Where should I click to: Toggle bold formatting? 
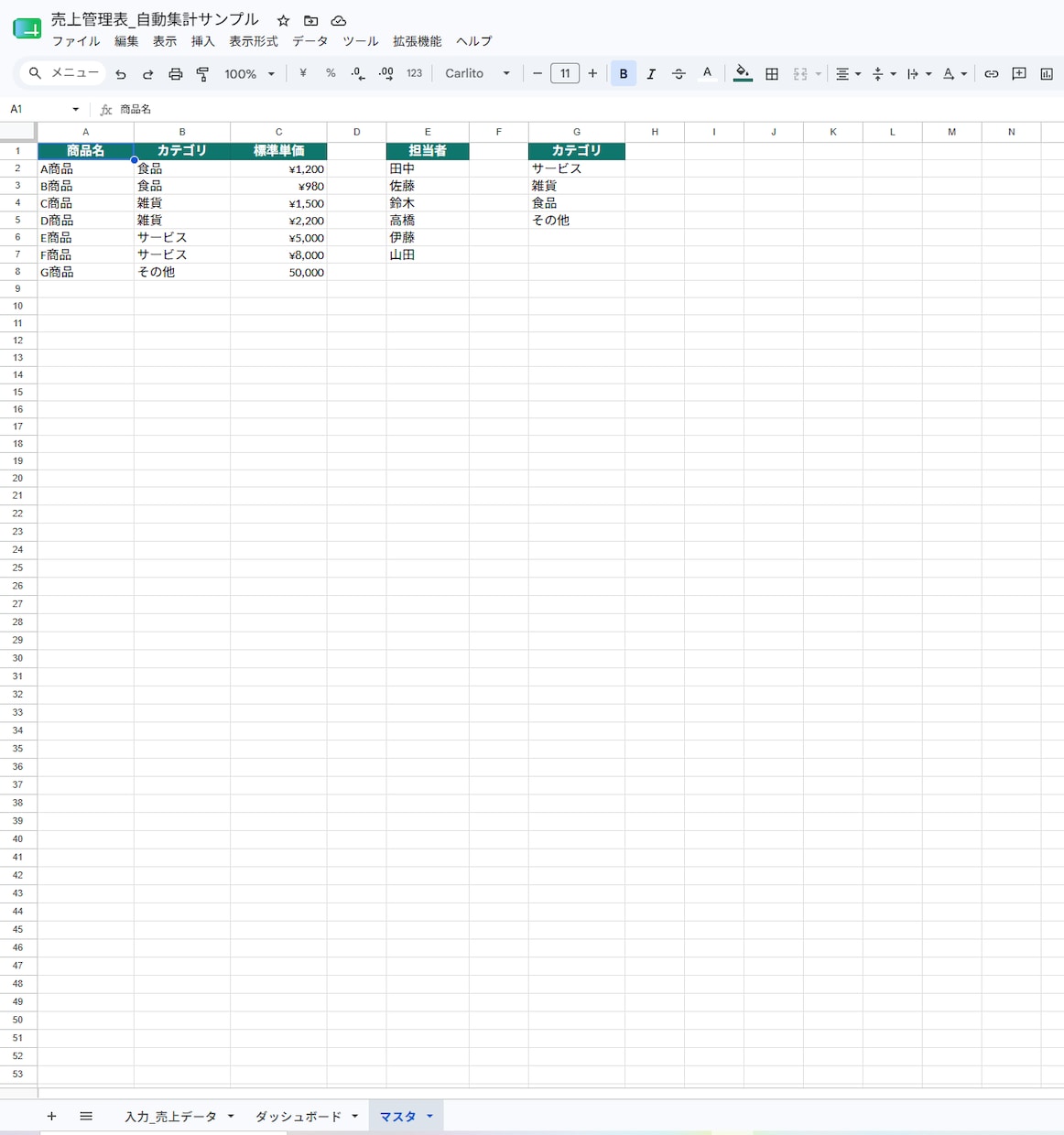(624, 73)
